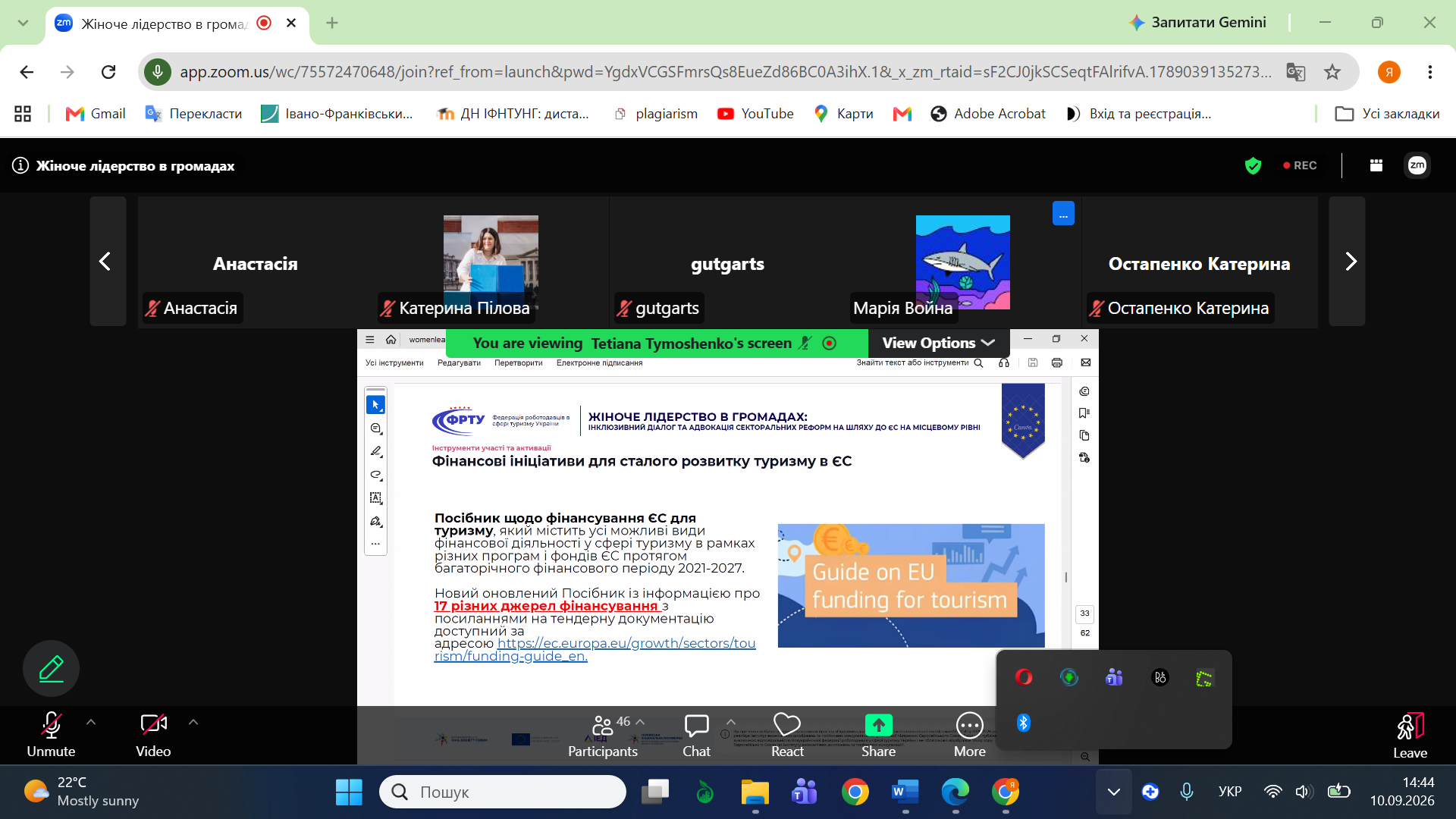Open the React heart menu
The image size is (1456, 819).
(787, 735)
